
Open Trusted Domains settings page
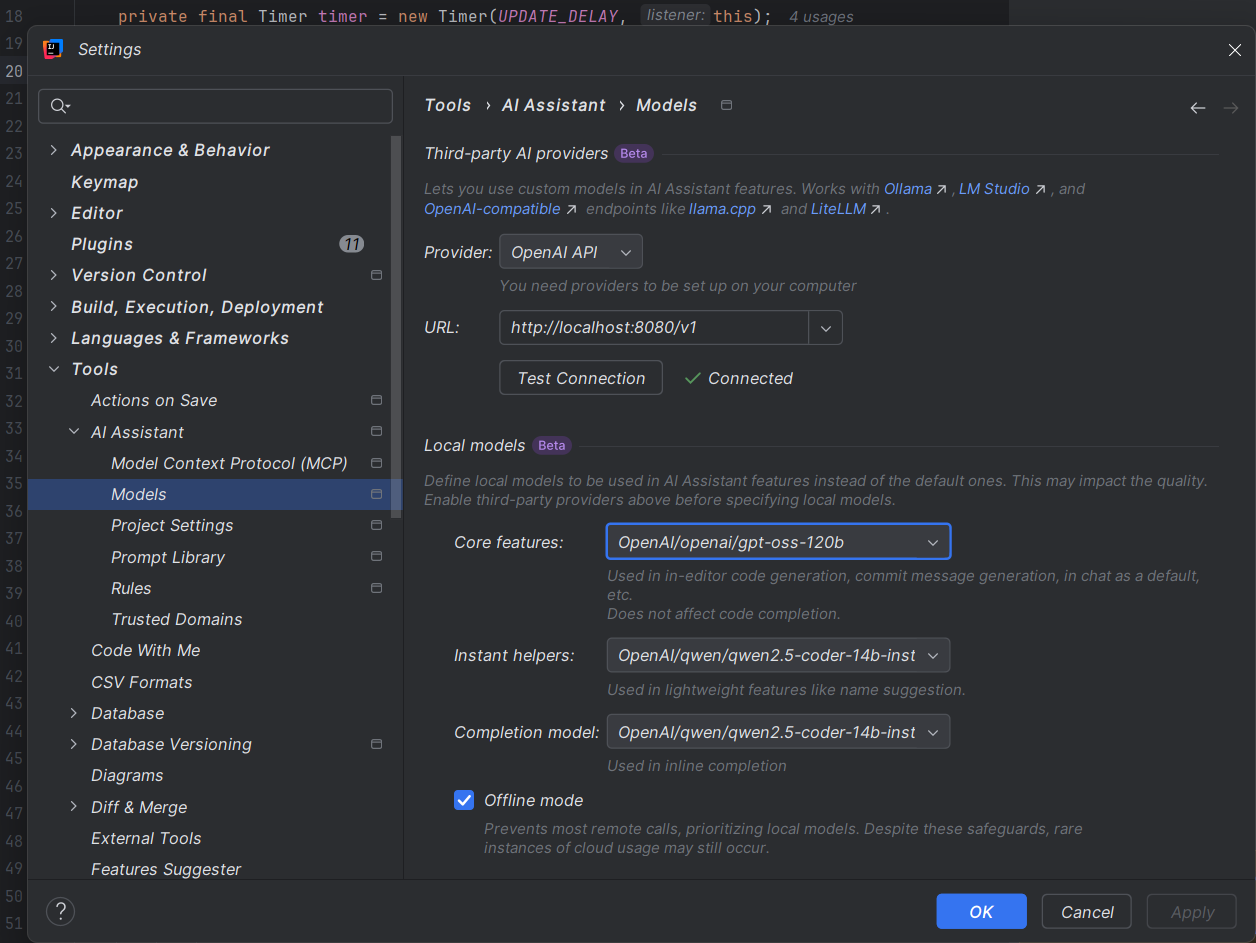pyautogui.click(x=177, y=619)
